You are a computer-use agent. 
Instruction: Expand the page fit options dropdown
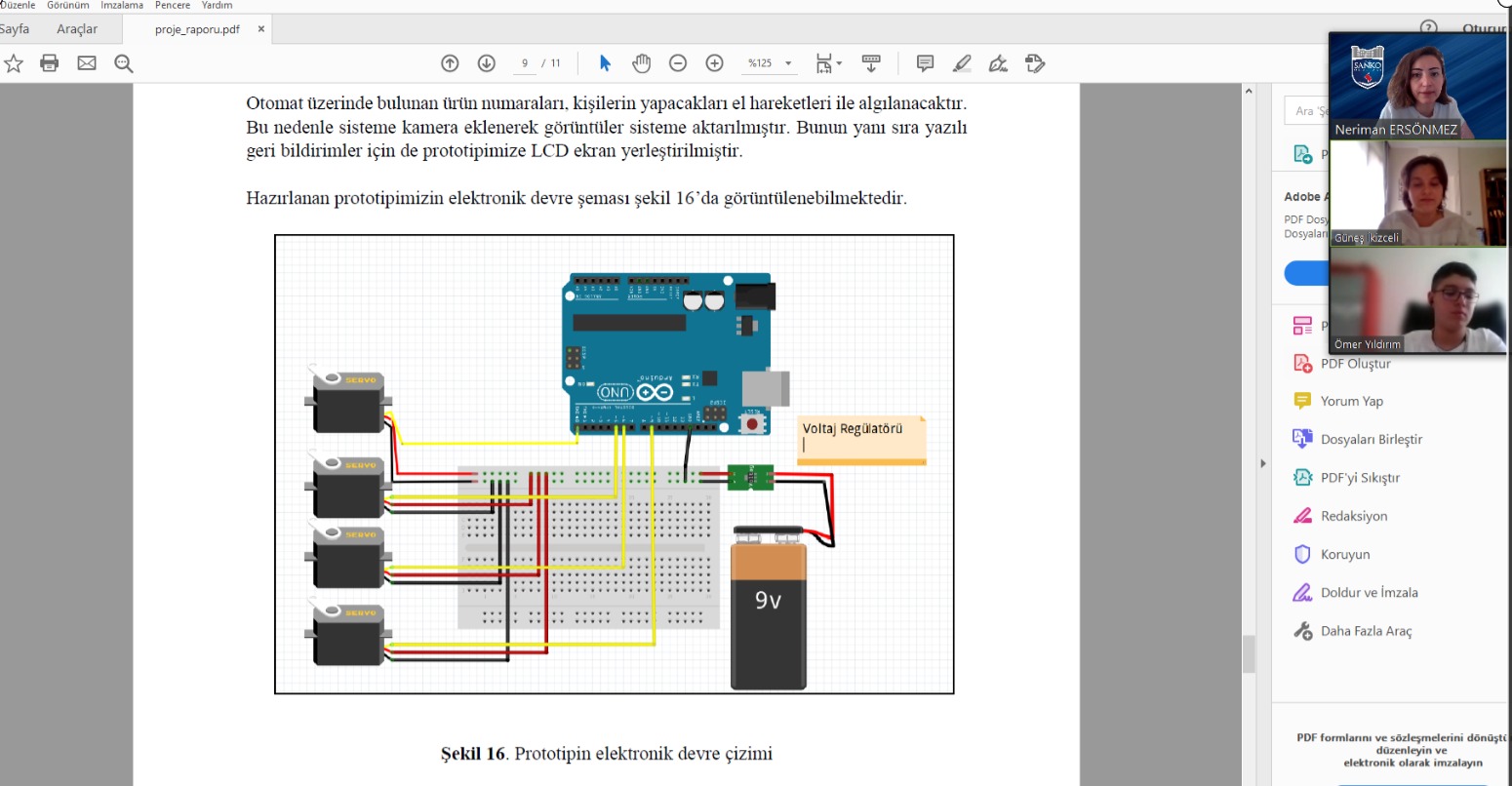(x=839, y=64)
